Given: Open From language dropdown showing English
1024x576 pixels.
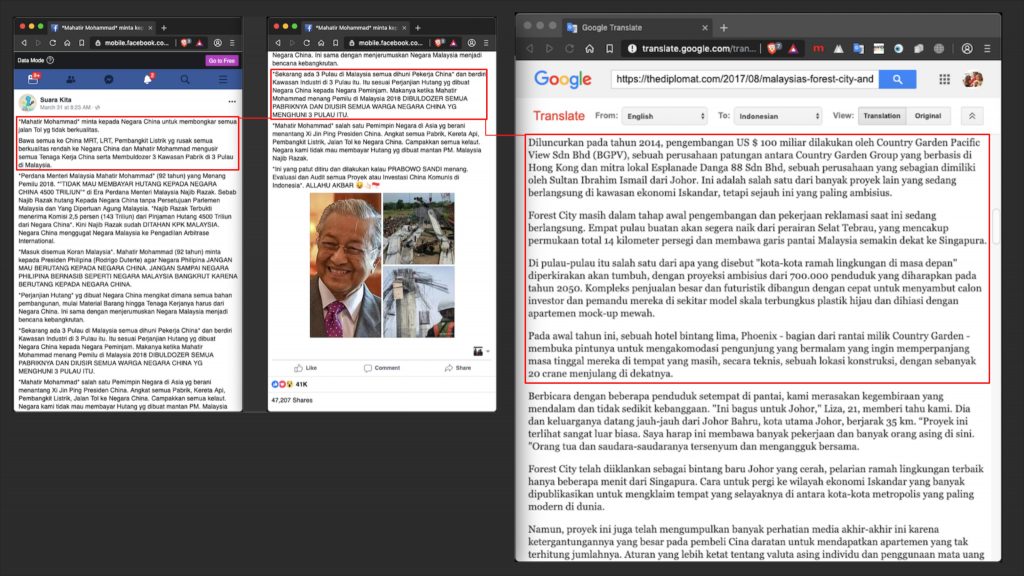Looking at the screenshot, I should tap(665, 116).
